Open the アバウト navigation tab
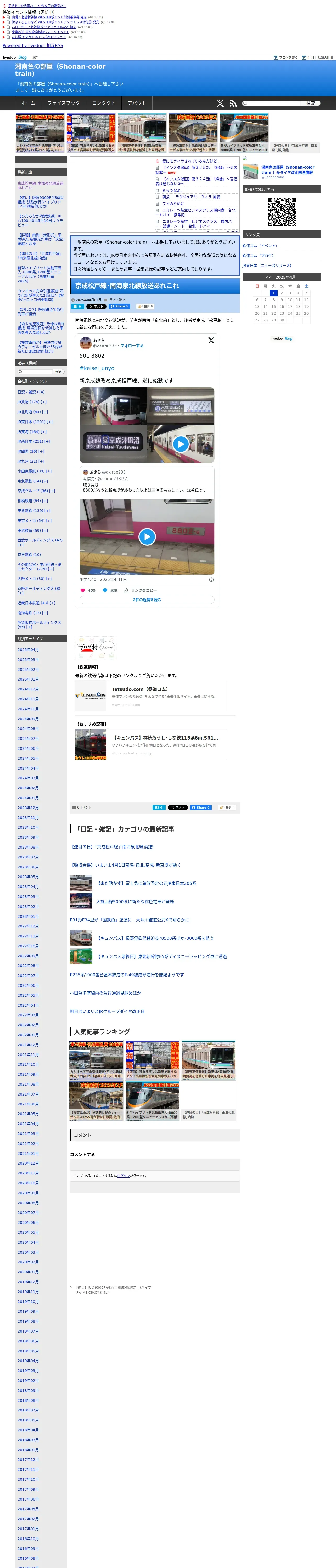This screenshot has width=336, height=1568. pos(137,103)
